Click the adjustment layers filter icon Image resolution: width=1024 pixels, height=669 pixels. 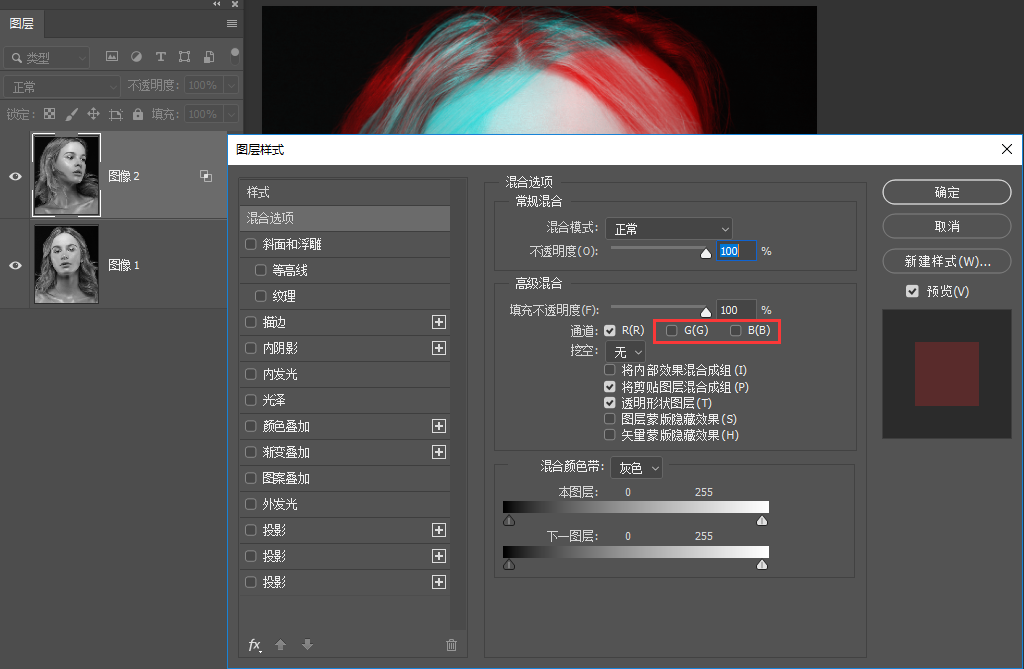(137, 57)
